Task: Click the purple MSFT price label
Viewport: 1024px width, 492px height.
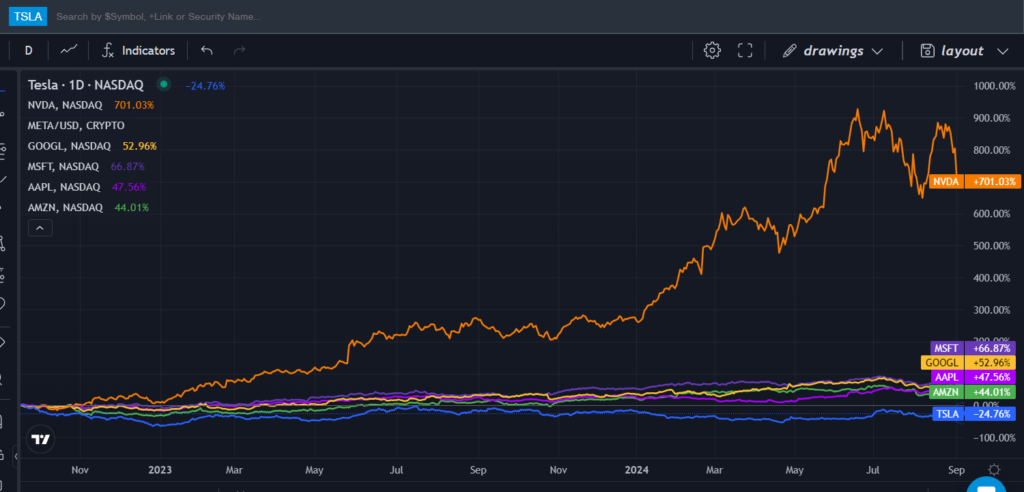Action: coord(946,345)
